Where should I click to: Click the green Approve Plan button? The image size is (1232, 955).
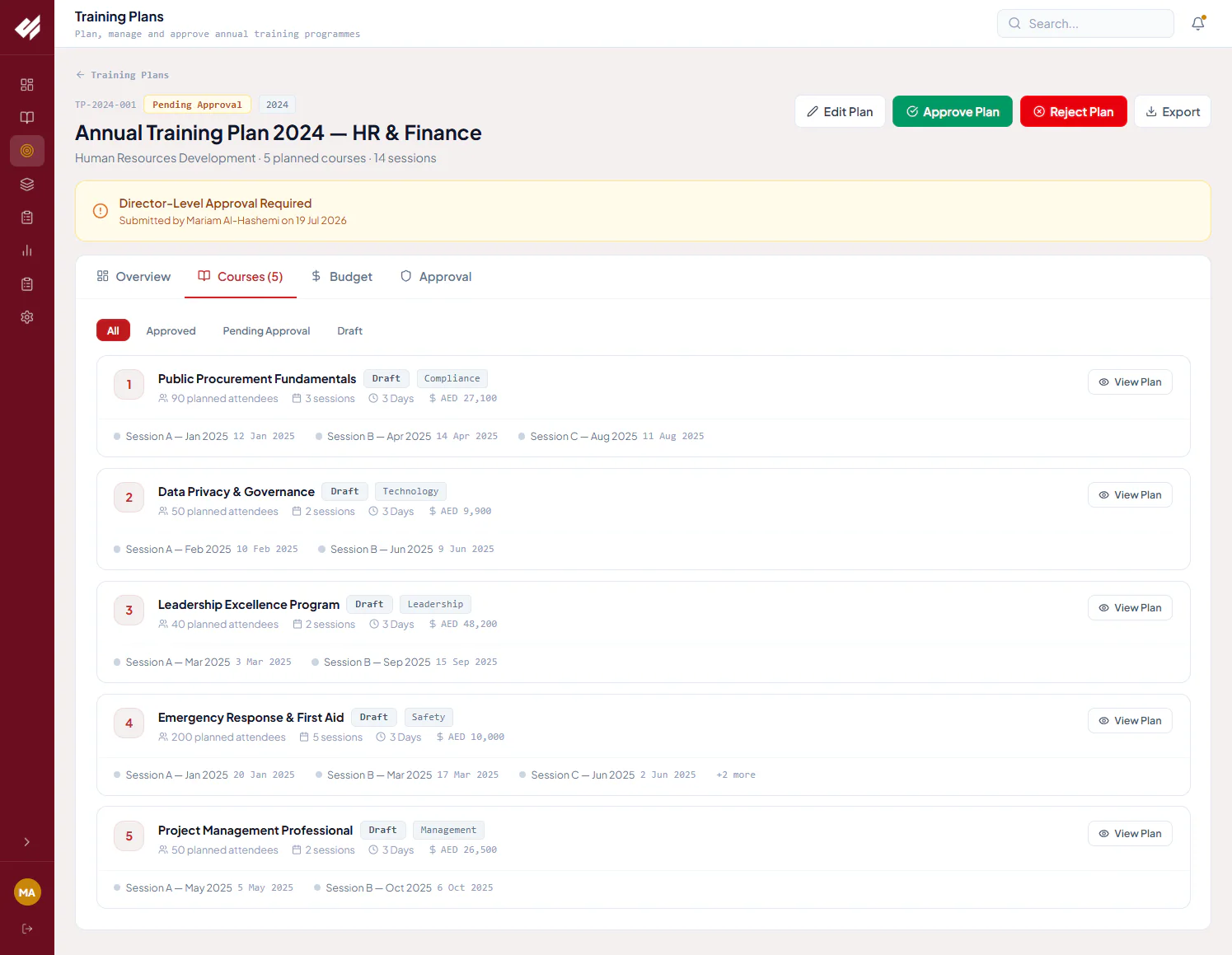953,111
